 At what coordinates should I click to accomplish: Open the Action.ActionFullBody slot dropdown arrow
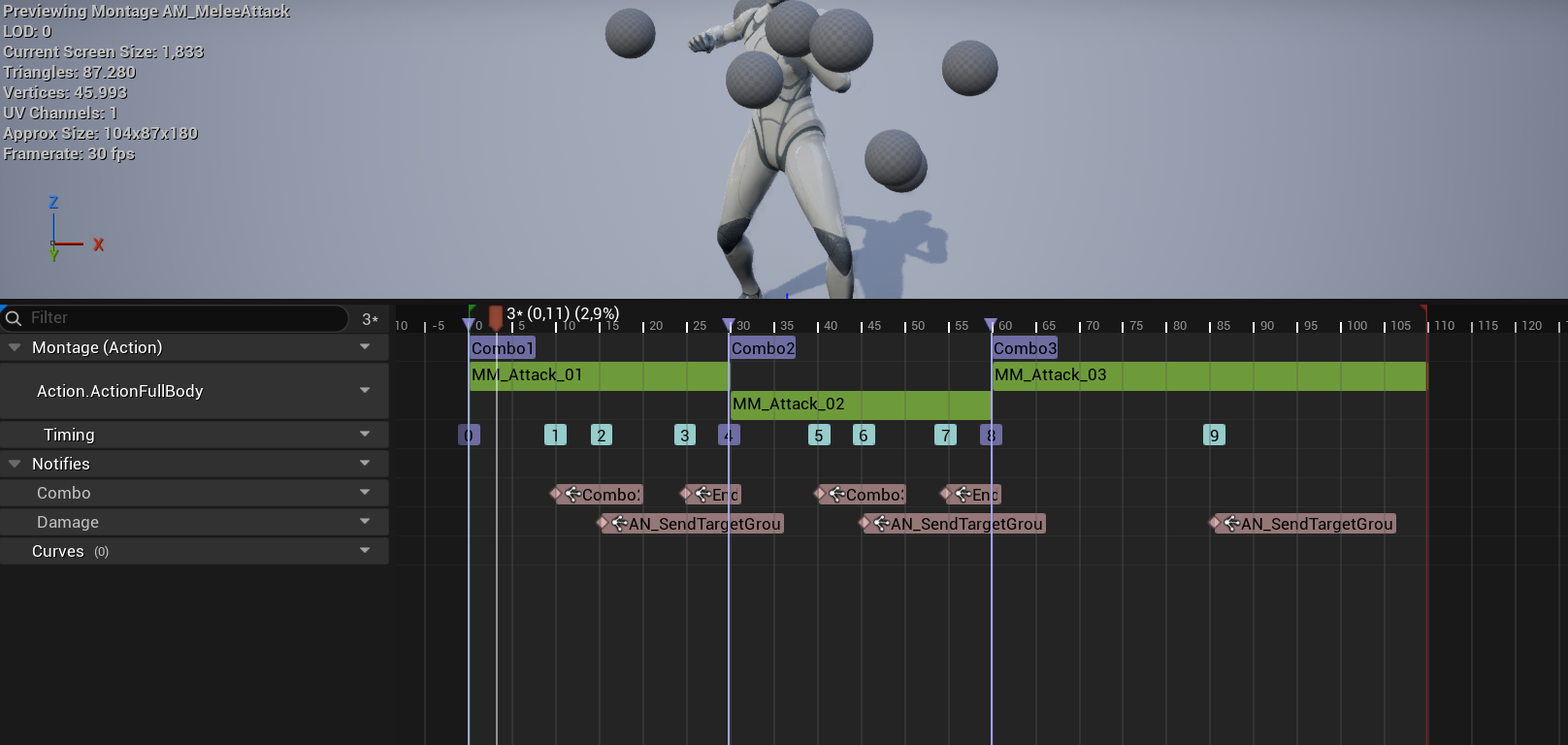click(365, 391)
